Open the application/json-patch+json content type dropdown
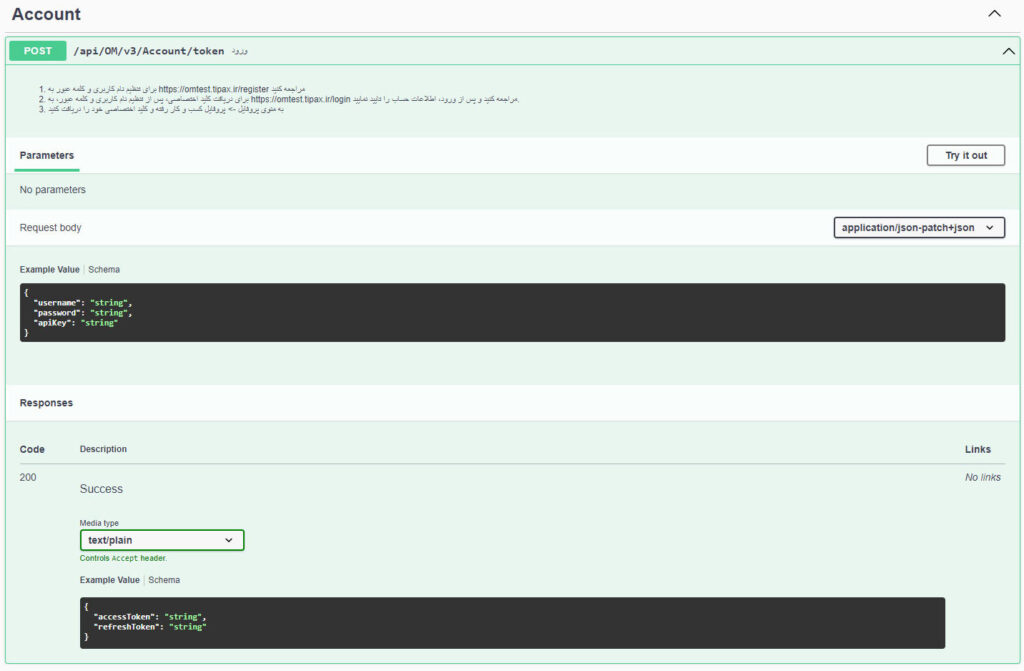The height and width of the screenshot is (671, 1024). click(919, 228)
